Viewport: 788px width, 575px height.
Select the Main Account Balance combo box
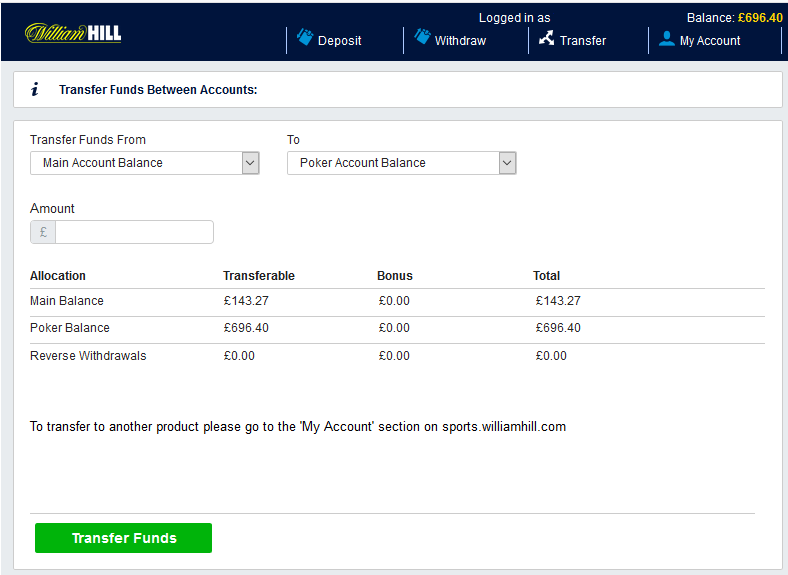[145, 163]
